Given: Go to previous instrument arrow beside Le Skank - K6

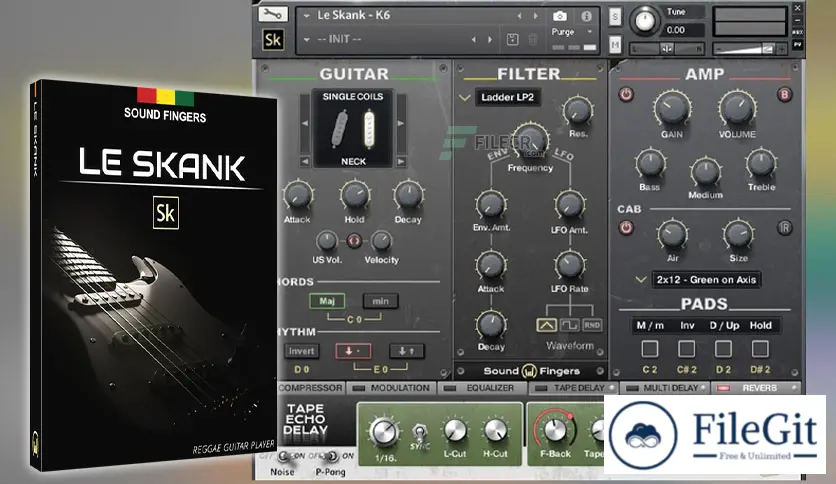Looking at the screenshot, I should coord(519,16).
